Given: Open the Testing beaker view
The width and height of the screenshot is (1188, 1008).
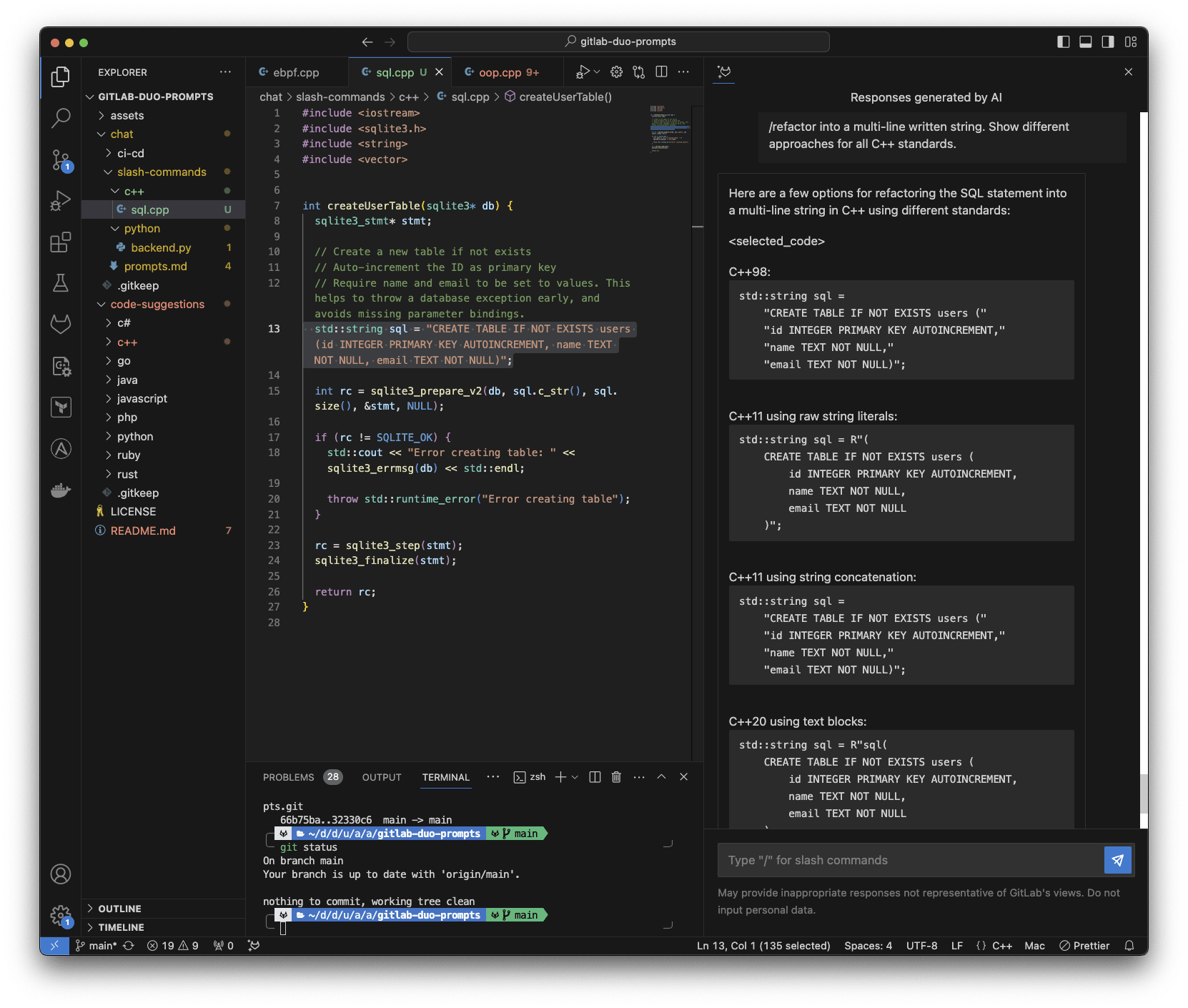Looking at the screenshot, I should click(61, 283).
